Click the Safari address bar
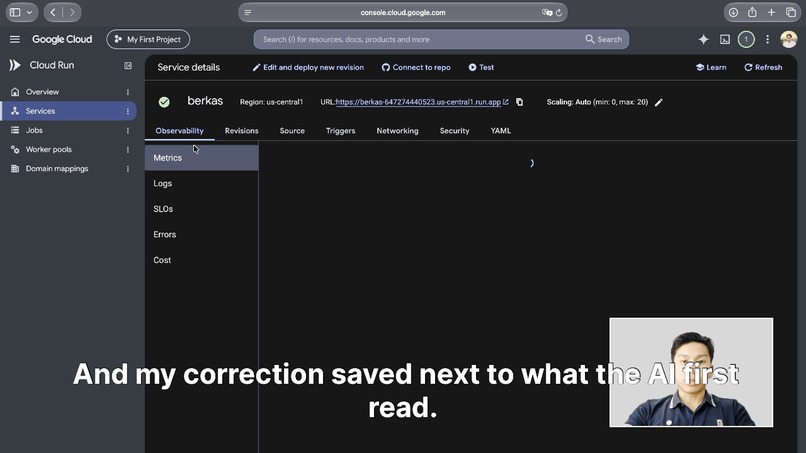The width and height of the screenshot is (806, 453). (403, 12)
